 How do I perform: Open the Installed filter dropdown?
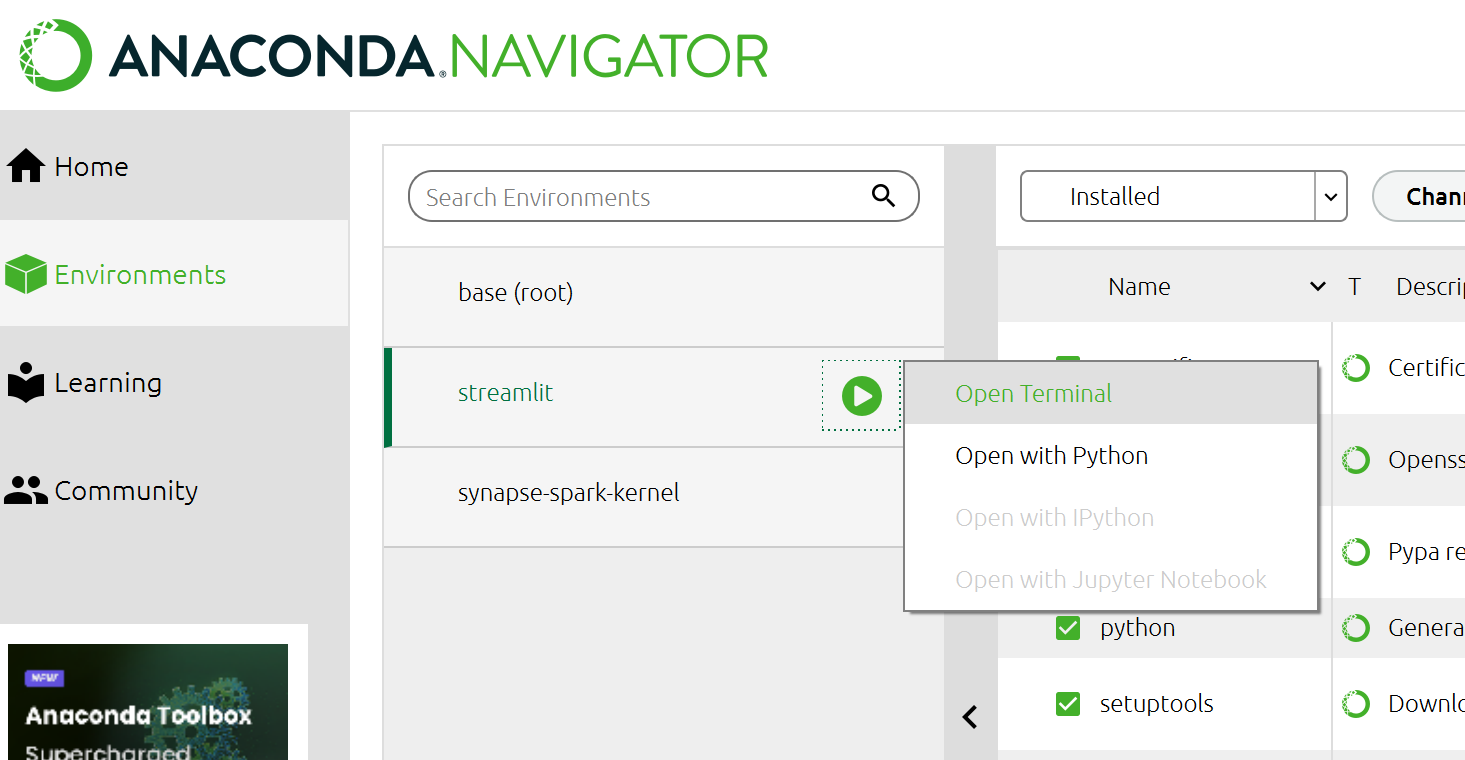[x=1330, y=197]
